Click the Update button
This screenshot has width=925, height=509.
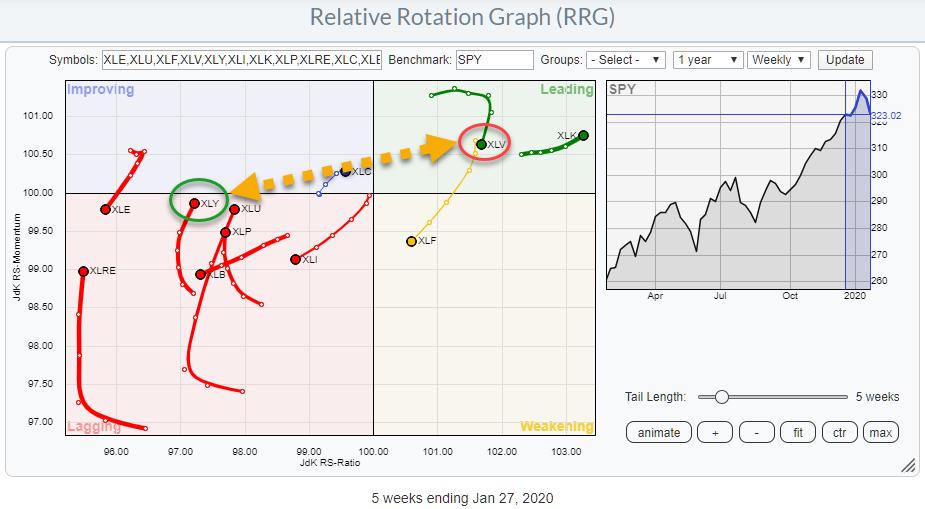pyautogui.click(x=845, y=60)
